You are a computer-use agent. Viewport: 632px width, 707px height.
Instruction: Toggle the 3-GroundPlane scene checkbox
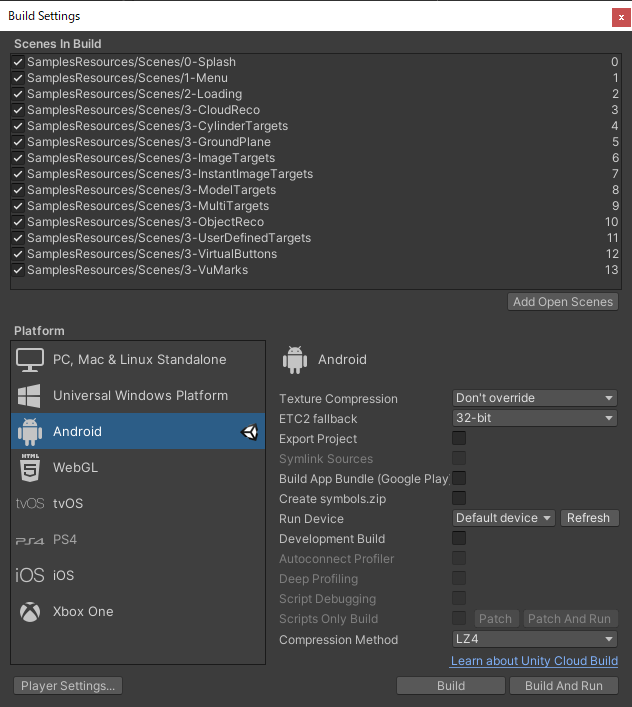[18, 142]
